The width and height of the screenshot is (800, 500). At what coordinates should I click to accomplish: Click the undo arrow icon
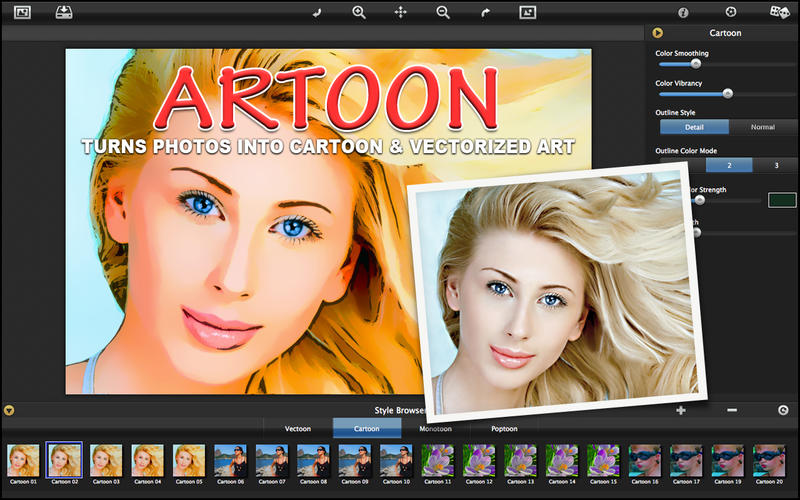317,13
